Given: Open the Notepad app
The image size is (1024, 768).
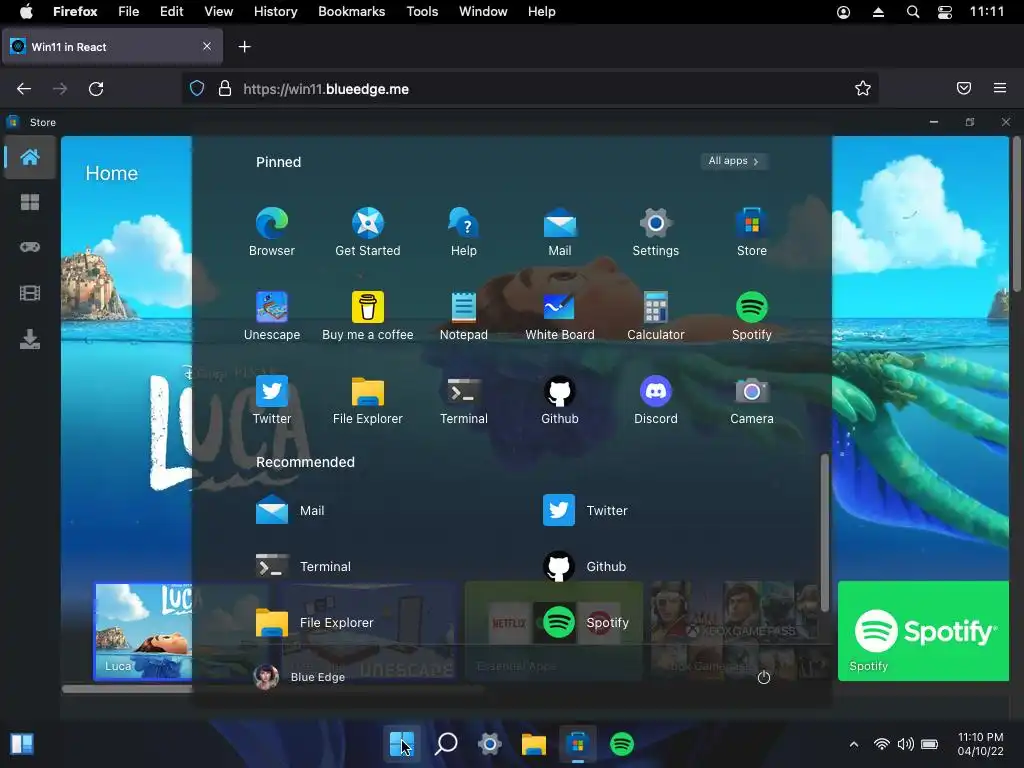Looking at the screenshot, I should pos(464,316).
